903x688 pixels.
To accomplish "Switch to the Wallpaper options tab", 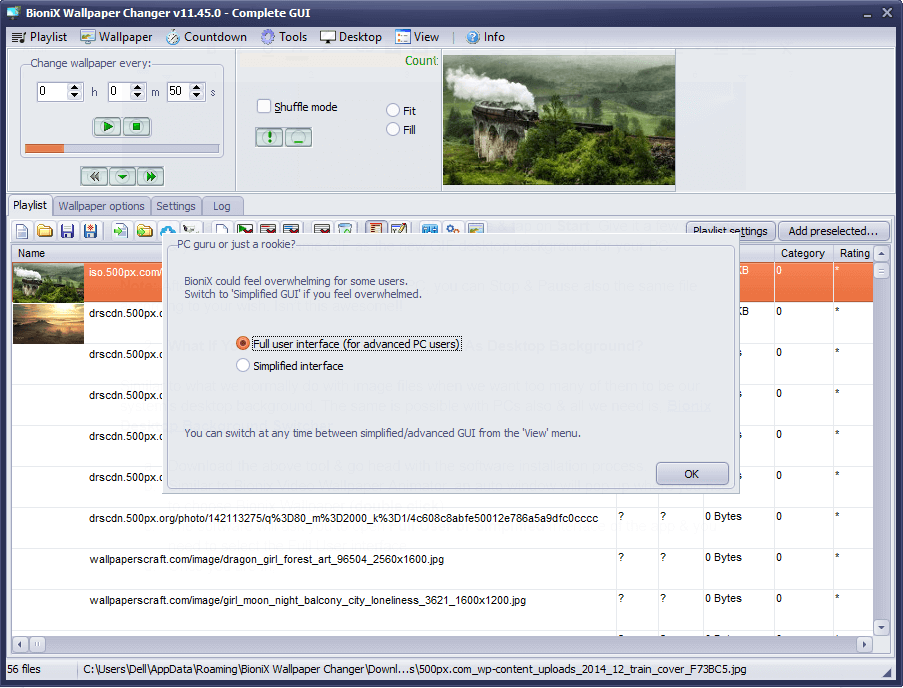I will [x=101, y=206].
